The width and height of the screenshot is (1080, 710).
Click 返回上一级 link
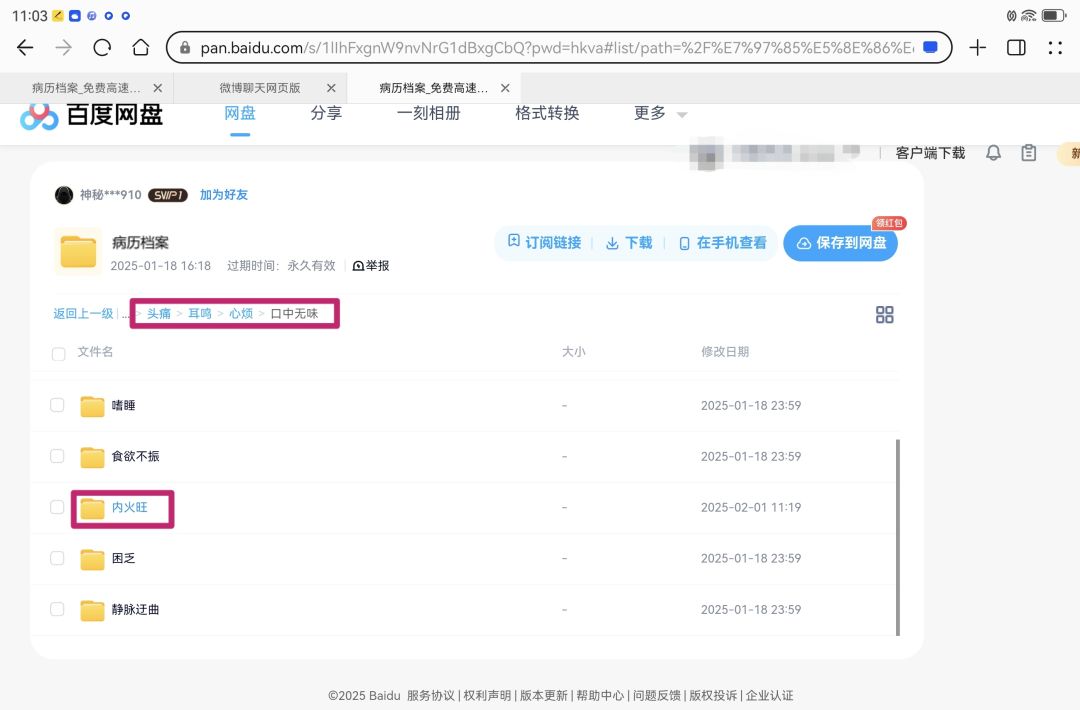coord(83,313)
